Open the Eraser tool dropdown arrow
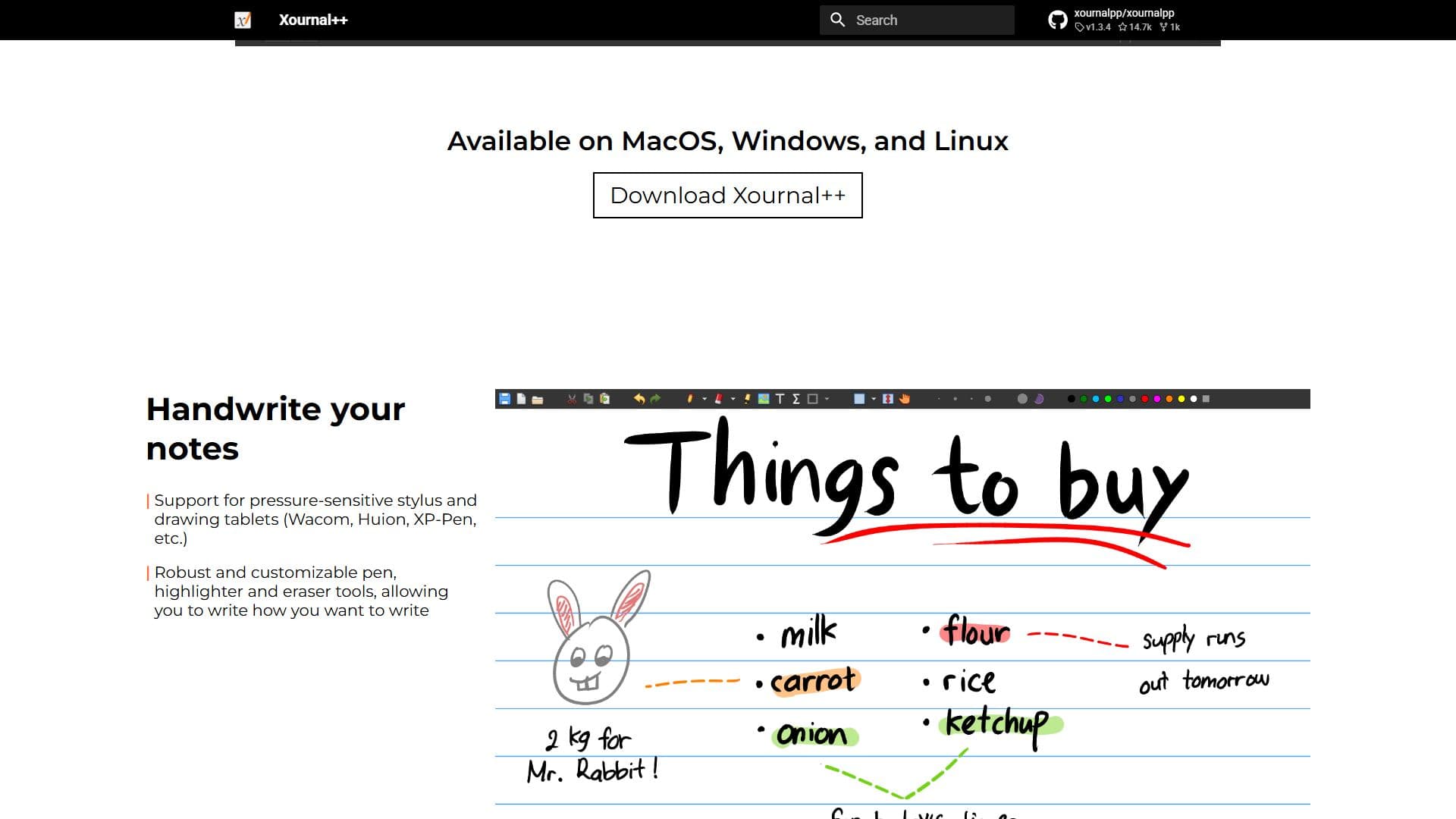1456x819 pixels. [733, 399]
